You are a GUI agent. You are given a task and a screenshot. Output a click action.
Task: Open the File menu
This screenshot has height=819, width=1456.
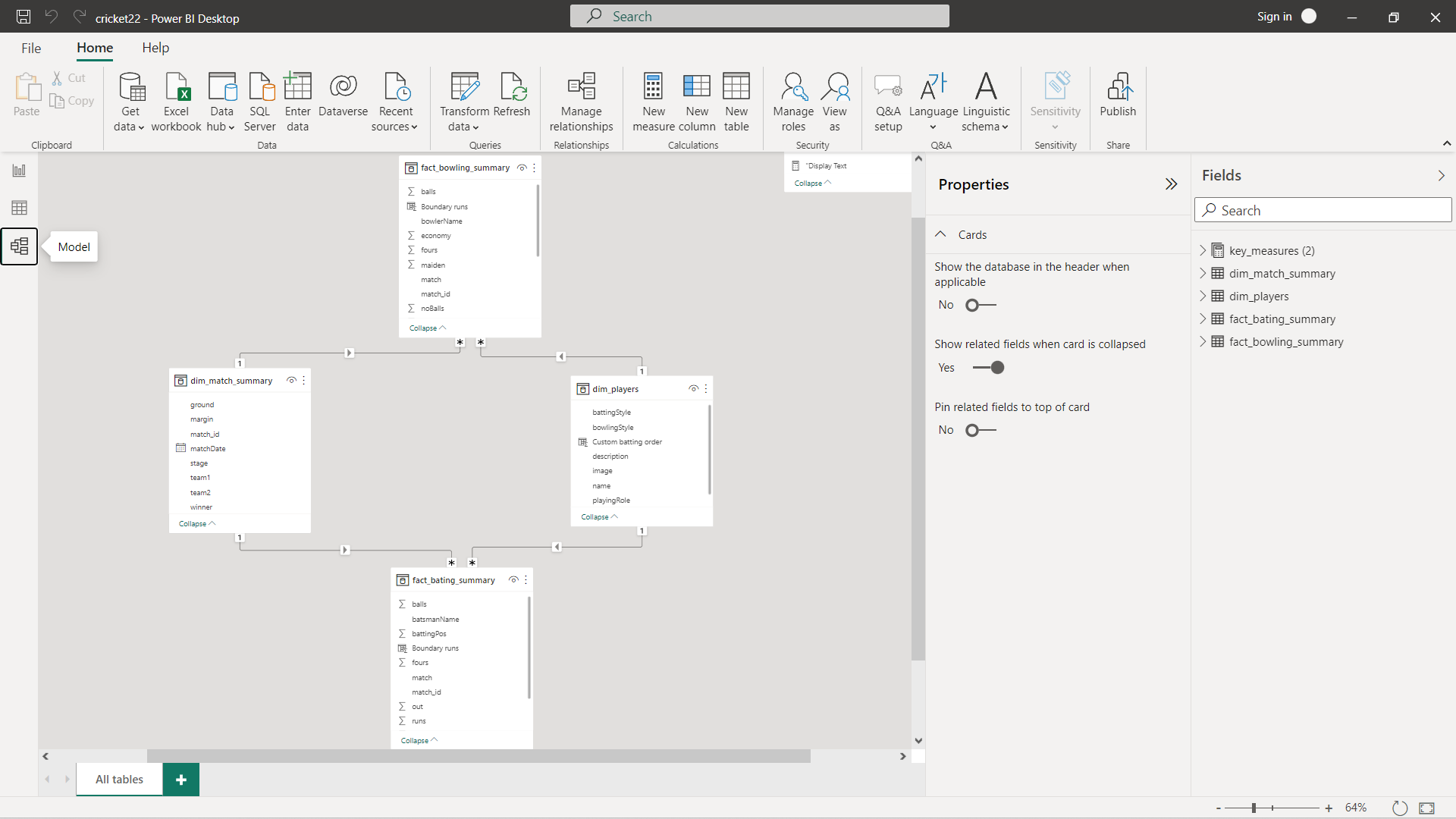pos(31,48)
